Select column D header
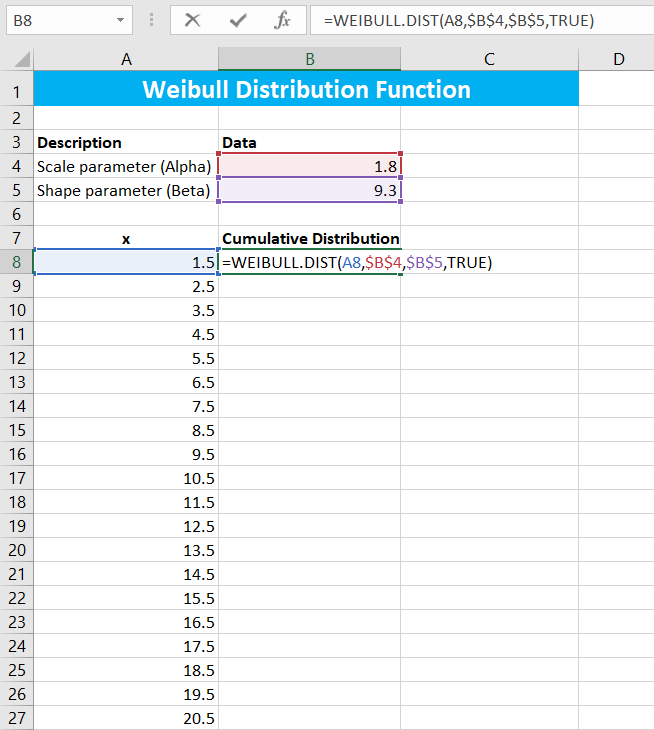The image size is (654, 730). pyautogui.click(x=617, y=59)
